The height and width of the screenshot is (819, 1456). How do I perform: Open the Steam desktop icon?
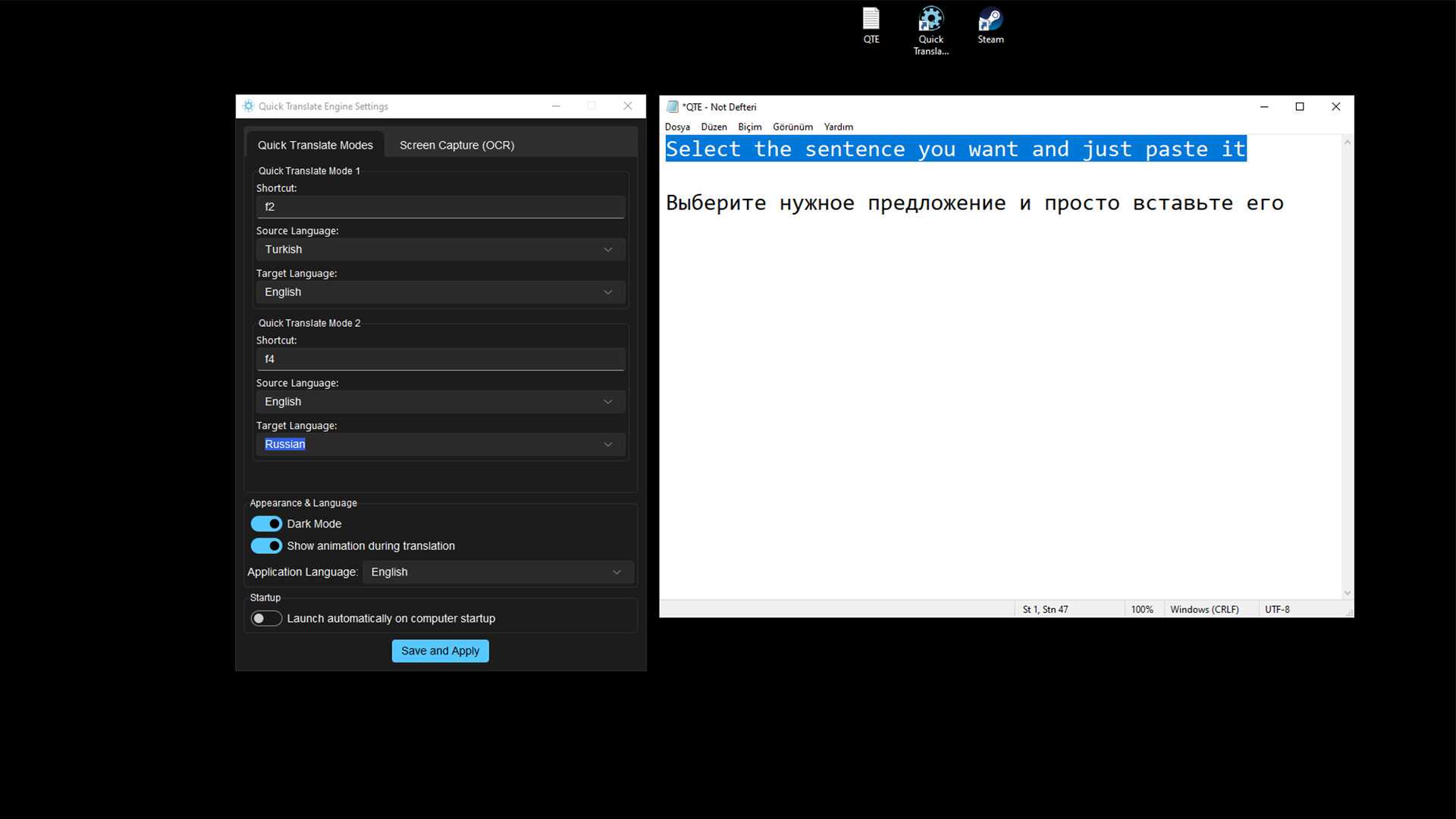(990, 26)
